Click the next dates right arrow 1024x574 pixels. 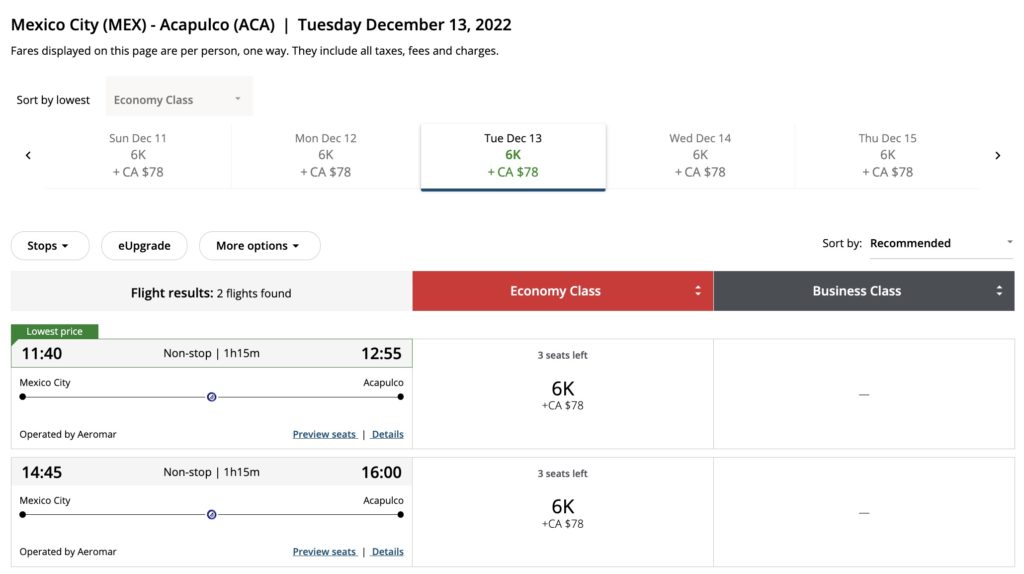997,155
